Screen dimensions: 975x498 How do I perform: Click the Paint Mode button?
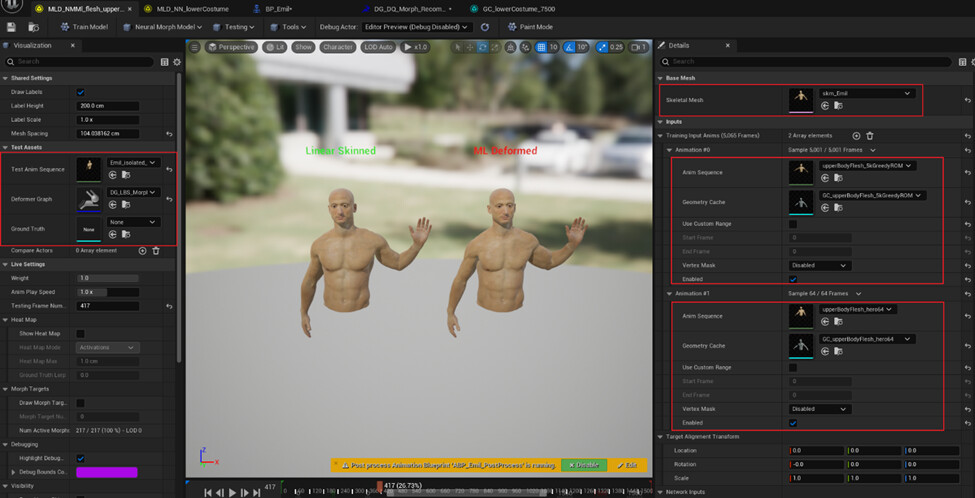point(530,27)
